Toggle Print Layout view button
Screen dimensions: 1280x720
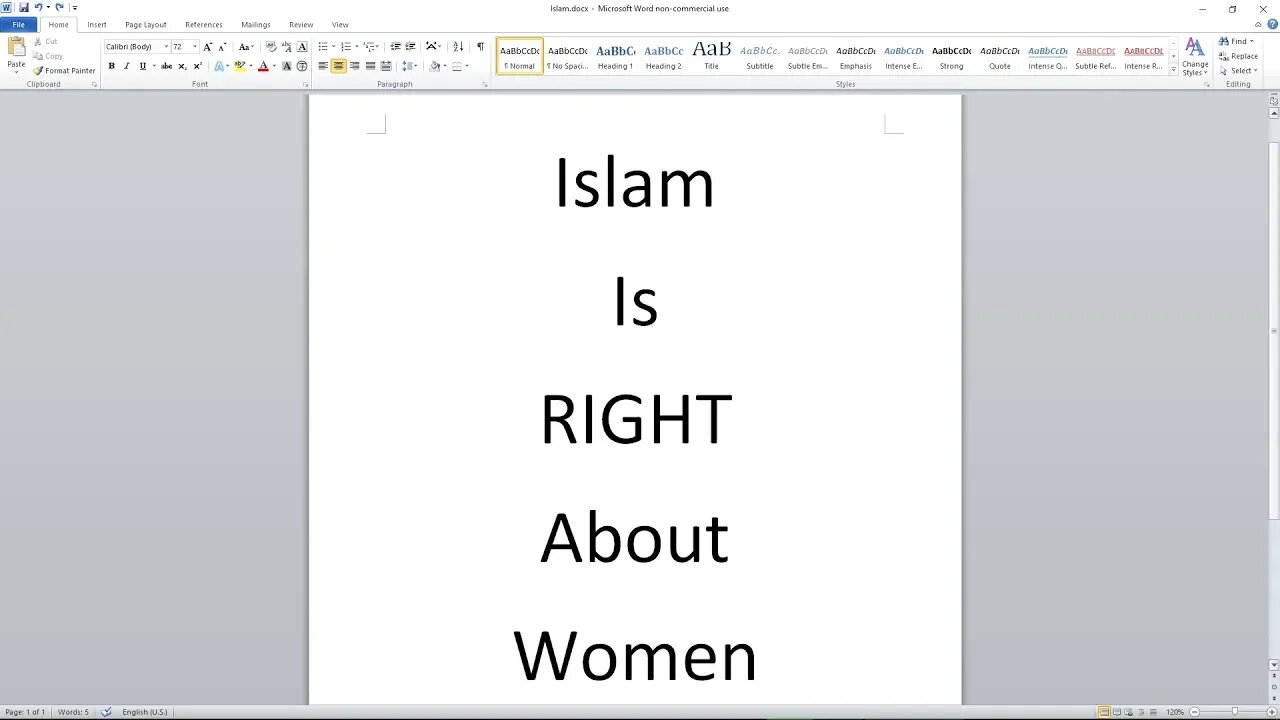pos(1104,712)
